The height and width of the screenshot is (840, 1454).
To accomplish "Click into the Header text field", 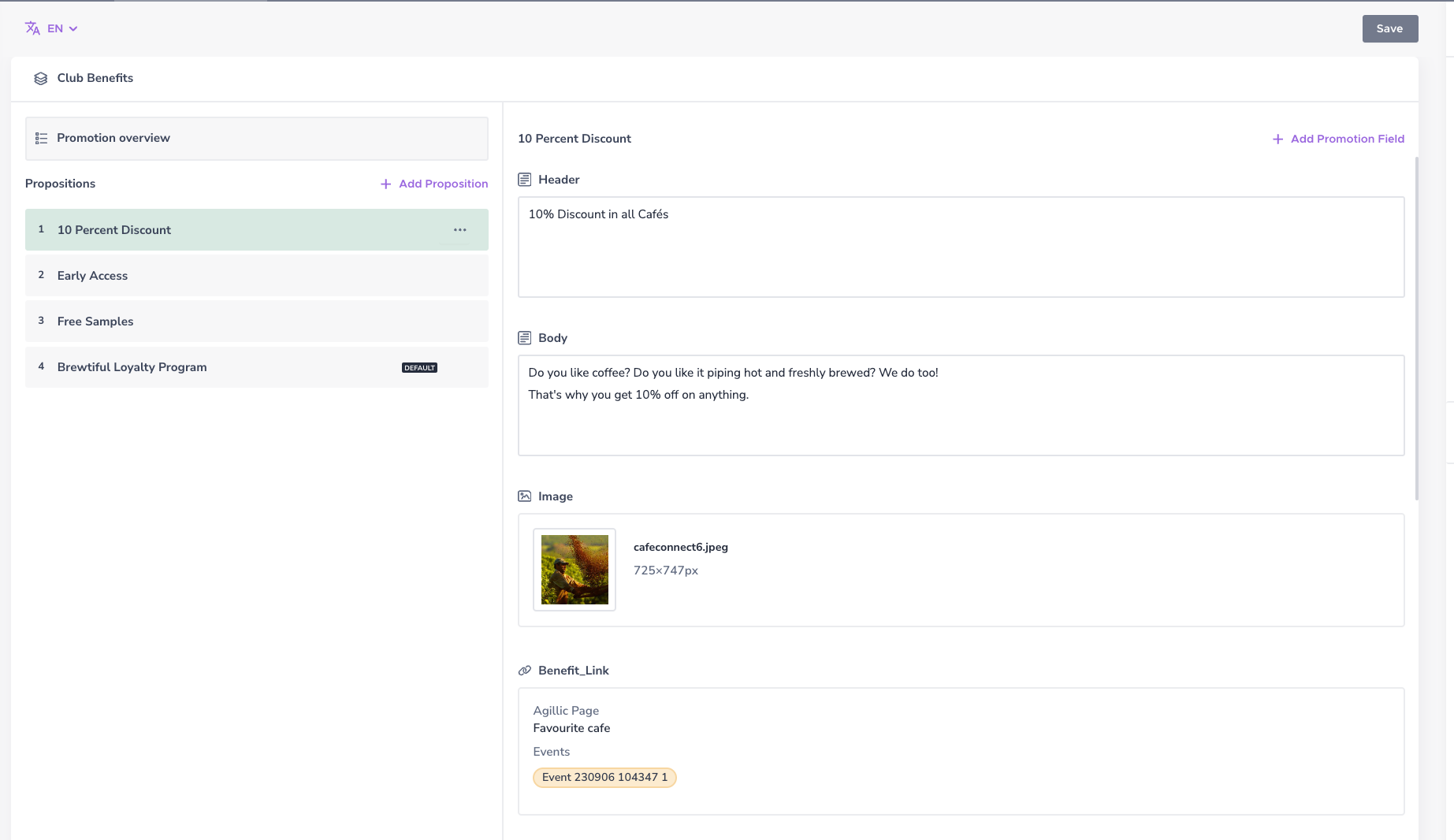I will pyautogui.click(x=961, y=247).
